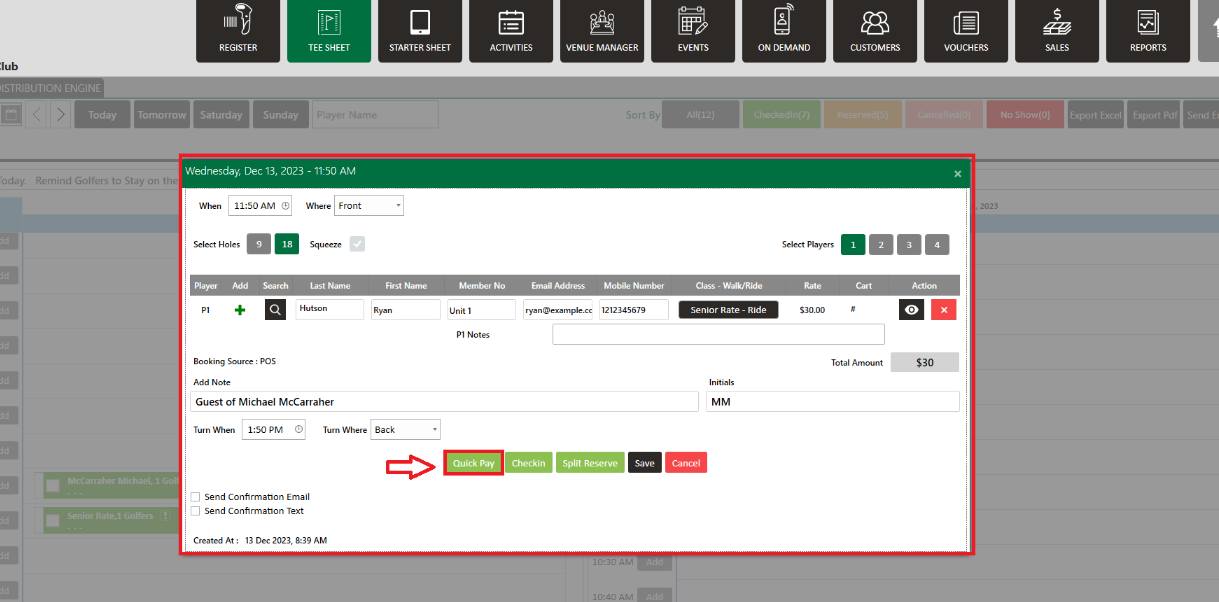
Task: Switch to the Customers tab
Action: (875, 31)
